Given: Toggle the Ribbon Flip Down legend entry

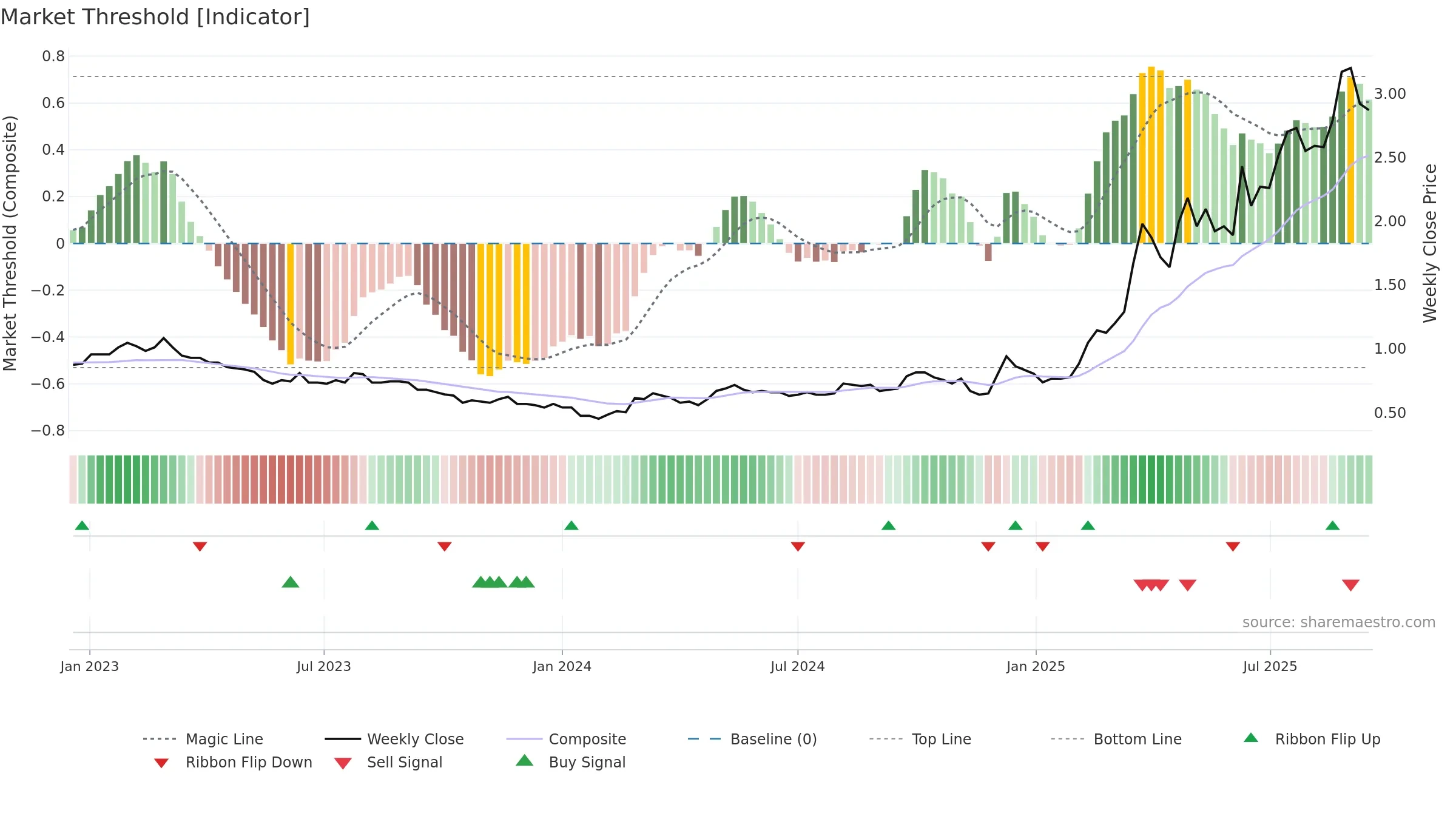Looking at the screenshot, I should click(x=233, y=762).
